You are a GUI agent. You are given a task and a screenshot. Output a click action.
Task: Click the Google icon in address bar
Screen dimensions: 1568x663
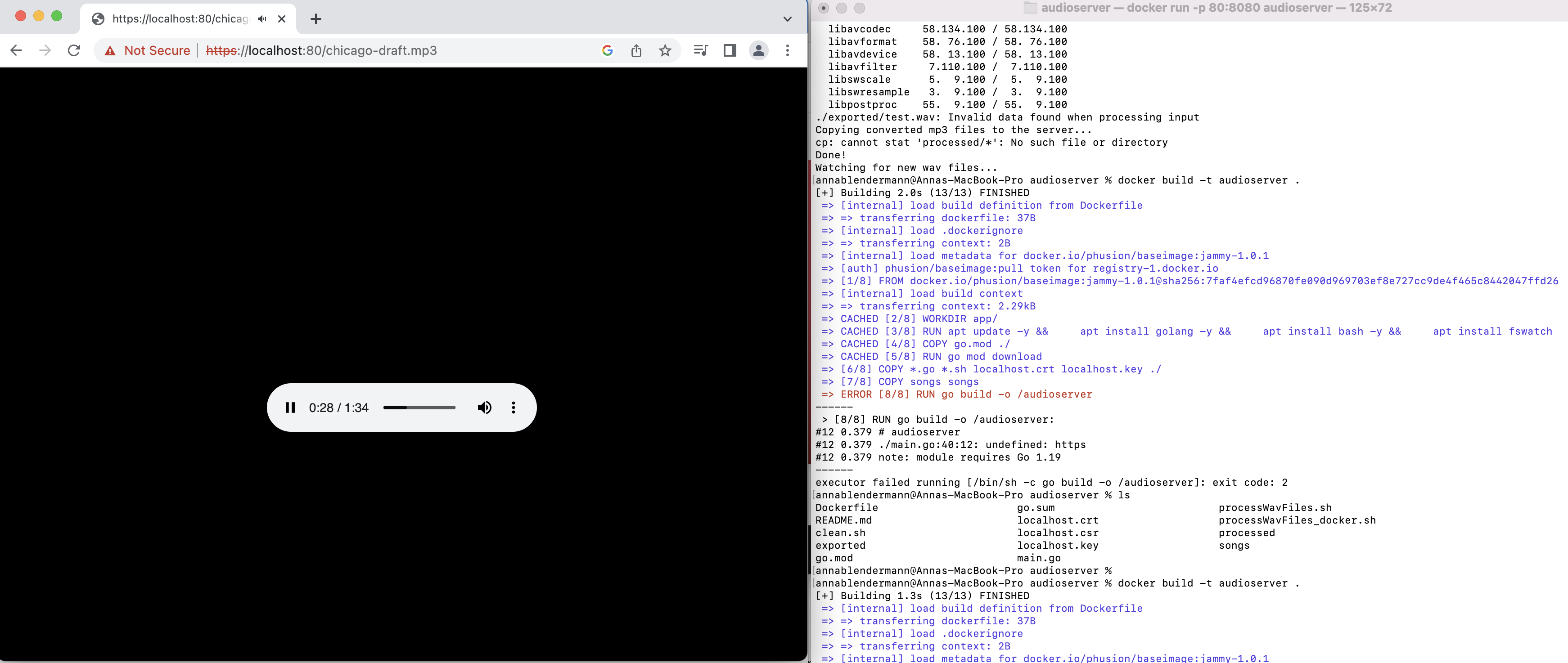(607, 50)
